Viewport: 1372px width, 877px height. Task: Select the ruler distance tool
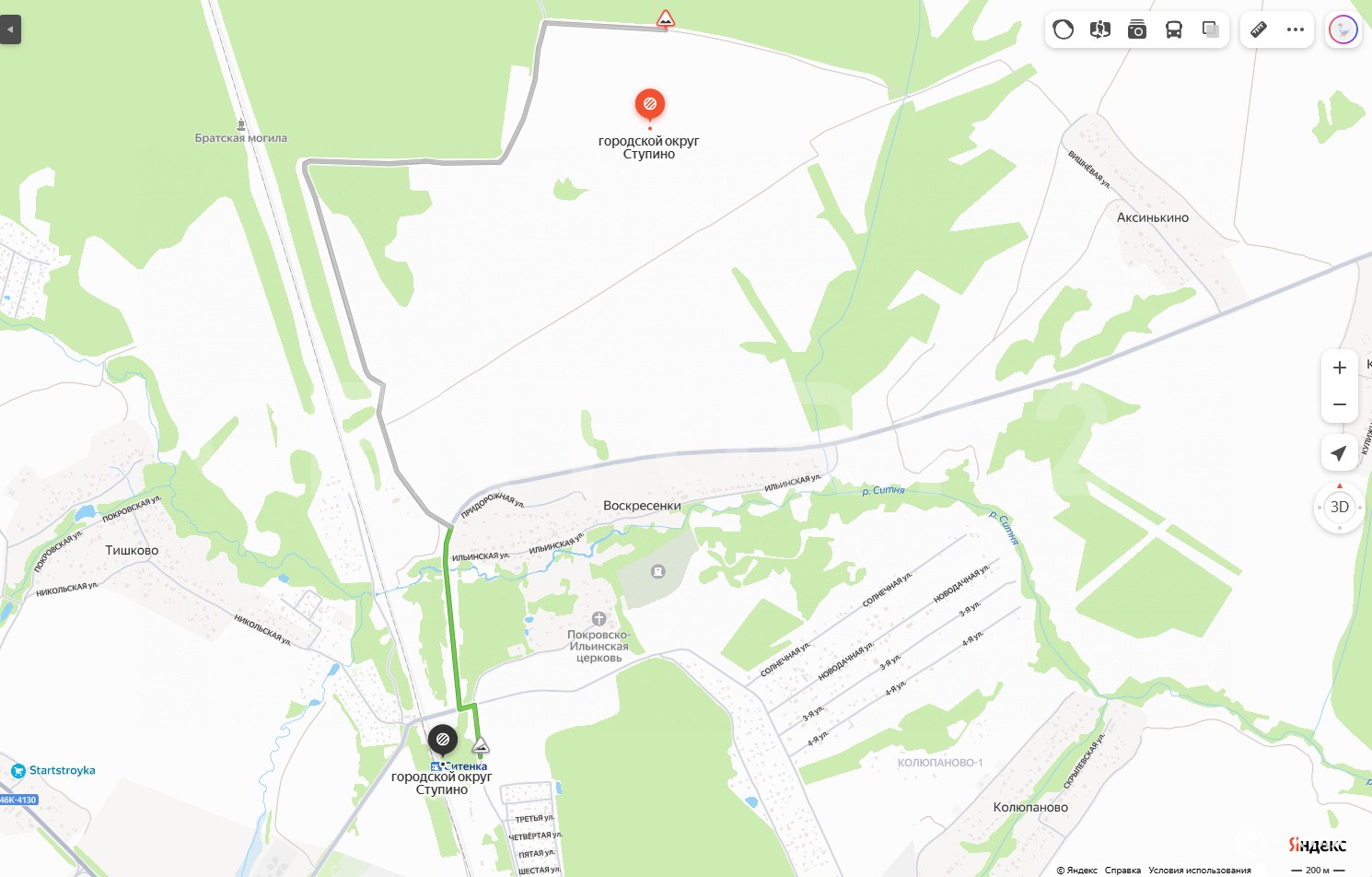coord(1259,29)
